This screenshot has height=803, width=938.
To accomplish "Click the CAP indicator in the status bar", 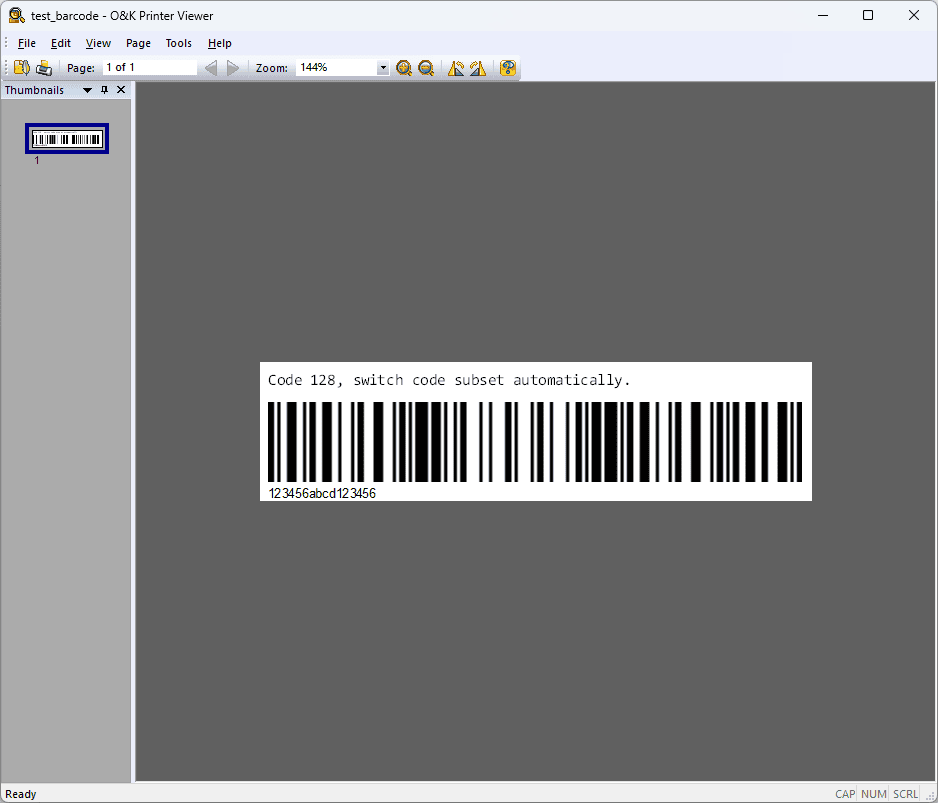I will tap(845, 793).
